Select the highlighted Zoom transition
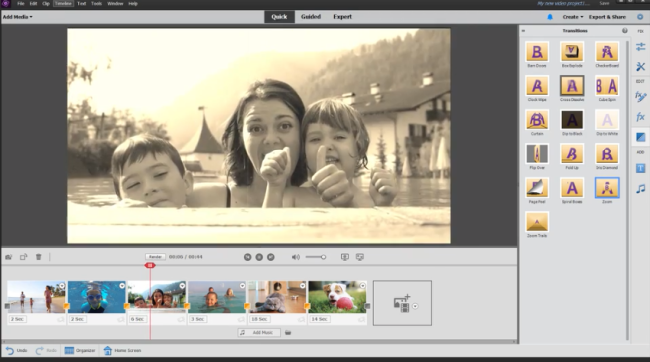 607,188
